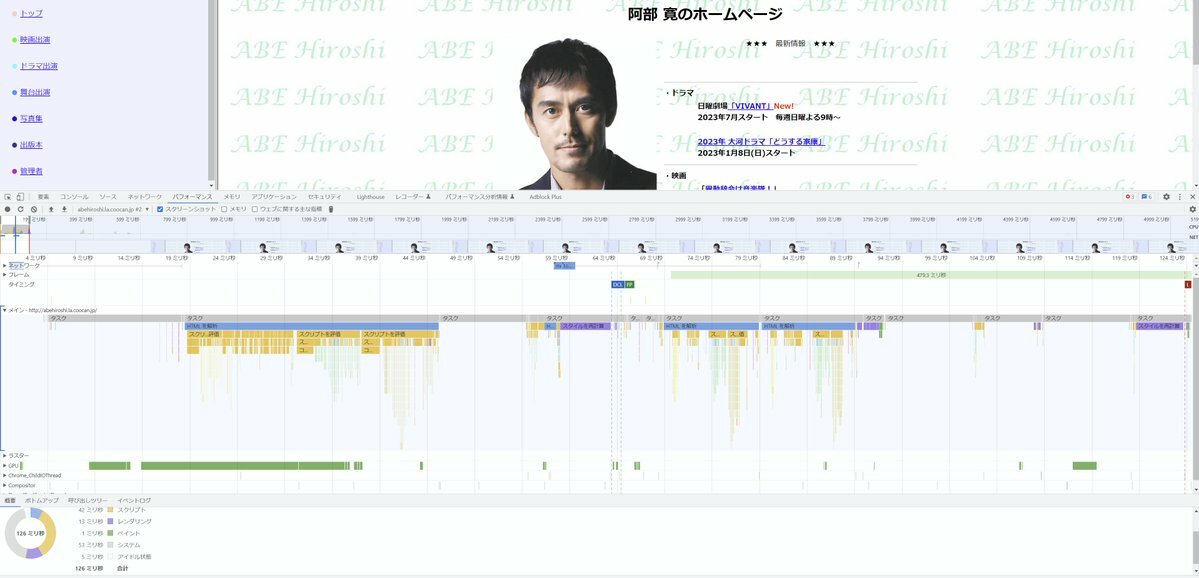
Task: Open the capture settings gear icon
Action: point(1192,209)
